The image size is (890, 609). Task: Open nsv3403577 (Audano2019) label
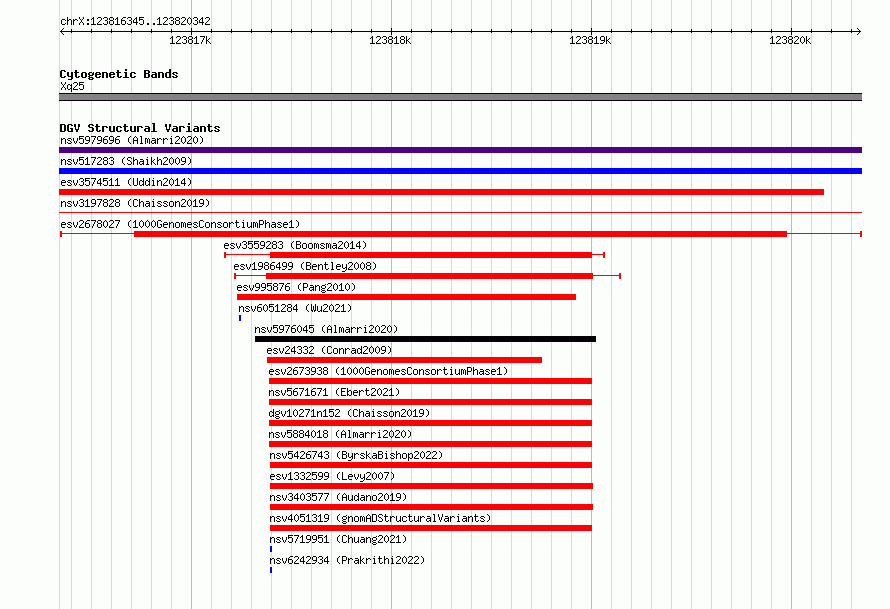[338, 497]
